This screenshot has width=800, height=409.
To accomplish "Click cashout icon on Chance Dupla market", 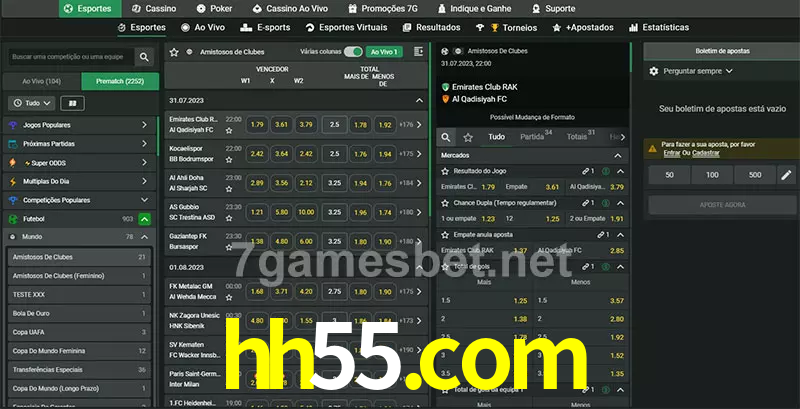I will pyautogui.click(x=606, y=203).
